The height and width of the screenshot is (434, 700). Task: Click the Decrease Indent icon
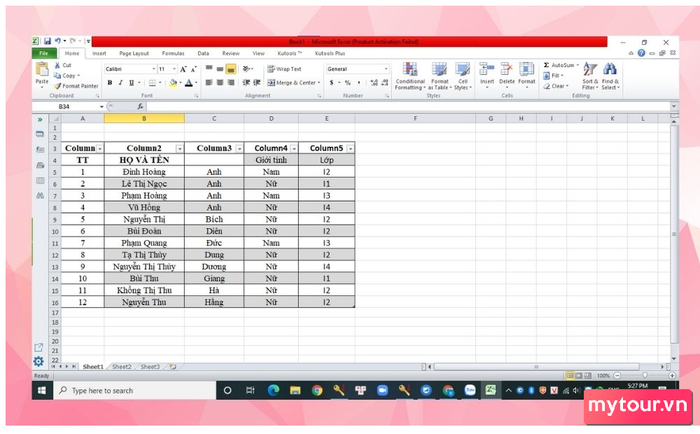pyautogui.click(x=246, y=83)
